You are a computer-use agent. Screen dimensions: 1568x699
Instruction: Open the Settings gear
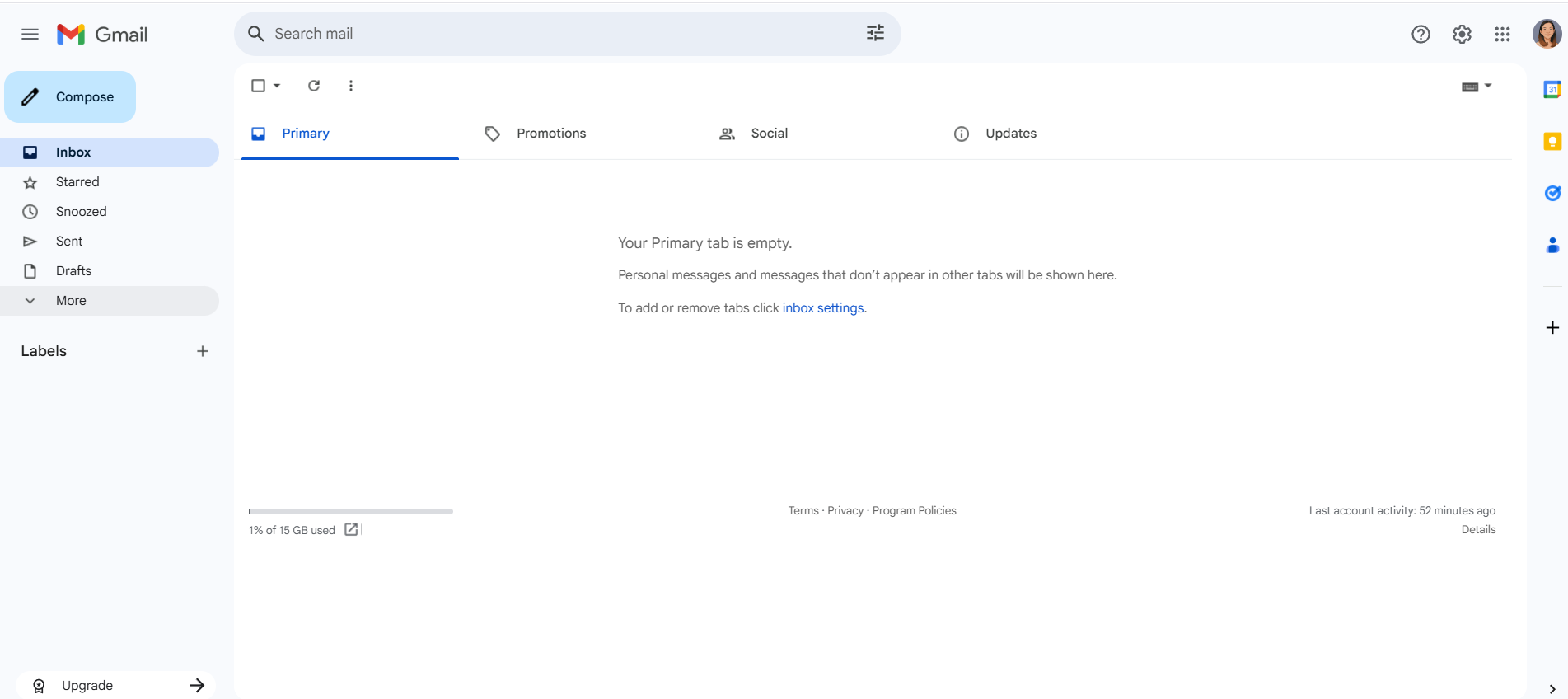pos(1461,35)
